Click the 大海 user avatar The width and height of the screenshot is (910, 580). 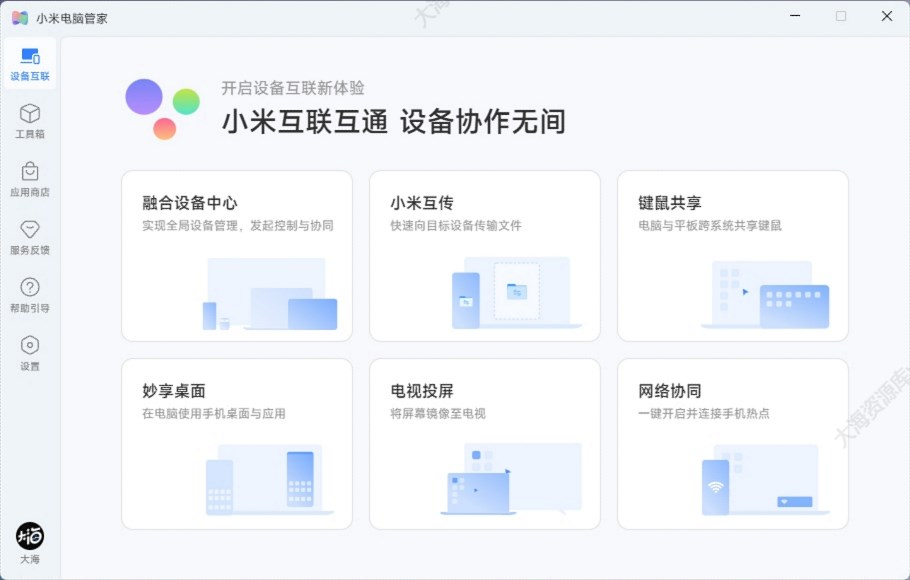point(30,536)
